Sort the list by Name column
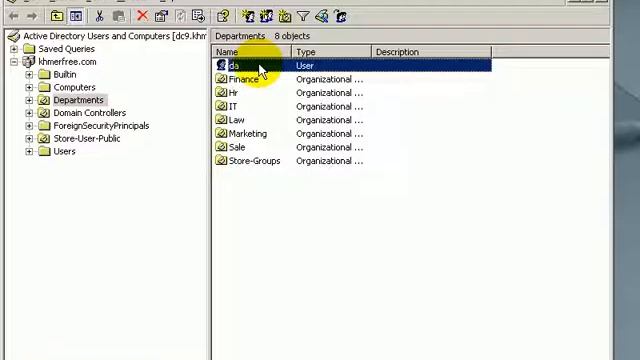 coord(251,52)
